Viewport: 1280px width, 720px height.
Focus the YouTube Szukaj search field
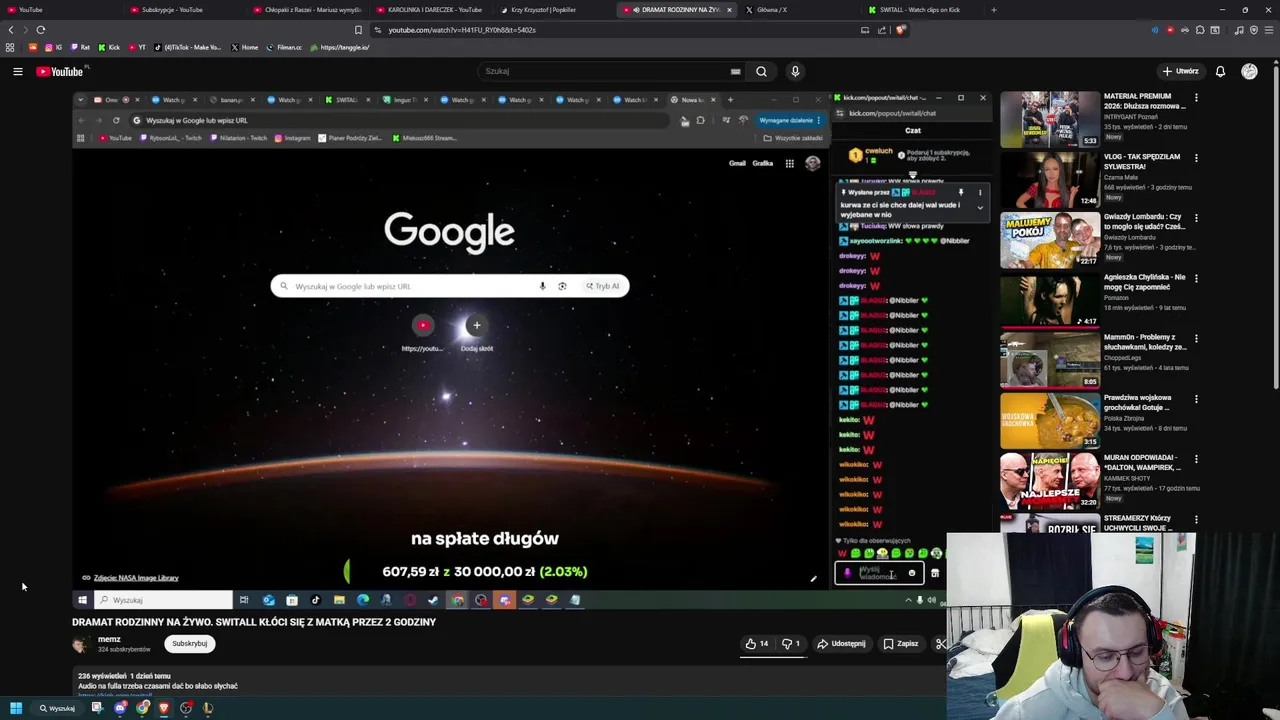click(x=605, y=71)
